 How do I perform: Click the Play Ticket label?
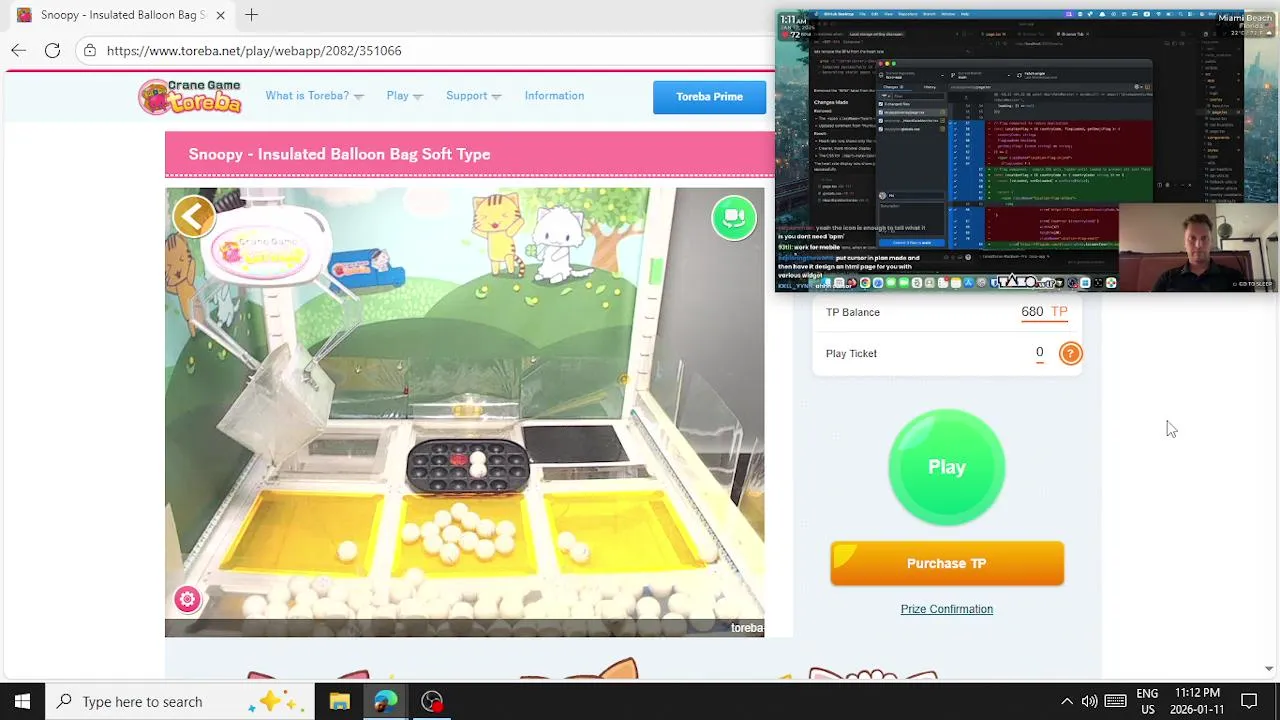coord(851,353)
